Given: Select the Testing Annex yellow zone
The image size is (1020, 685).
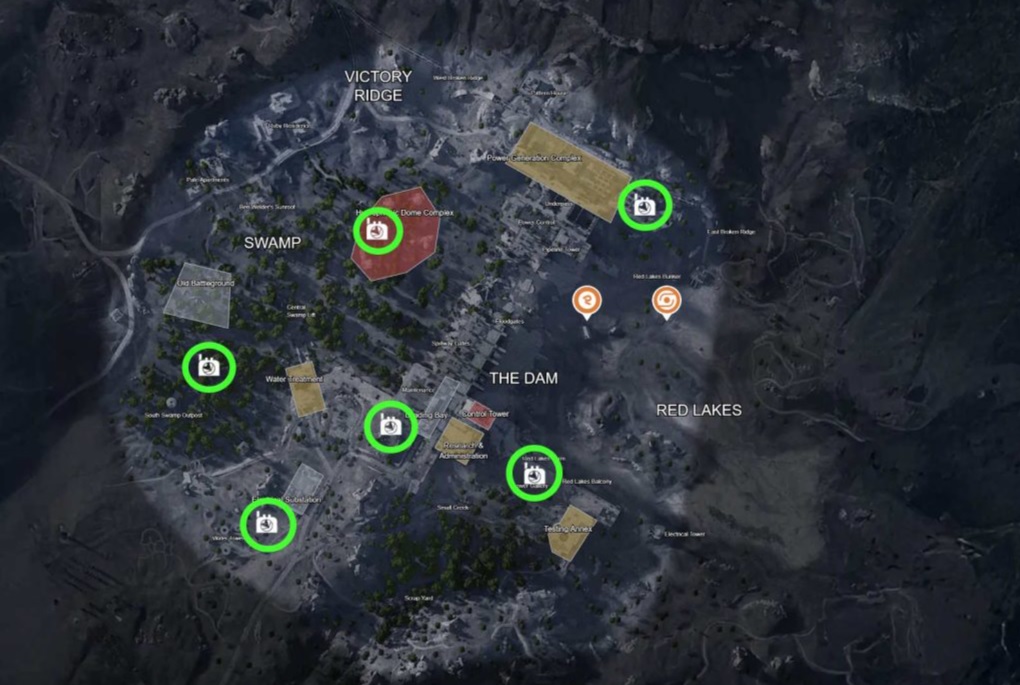Looking at the screenshot, I should pos(571,533).
